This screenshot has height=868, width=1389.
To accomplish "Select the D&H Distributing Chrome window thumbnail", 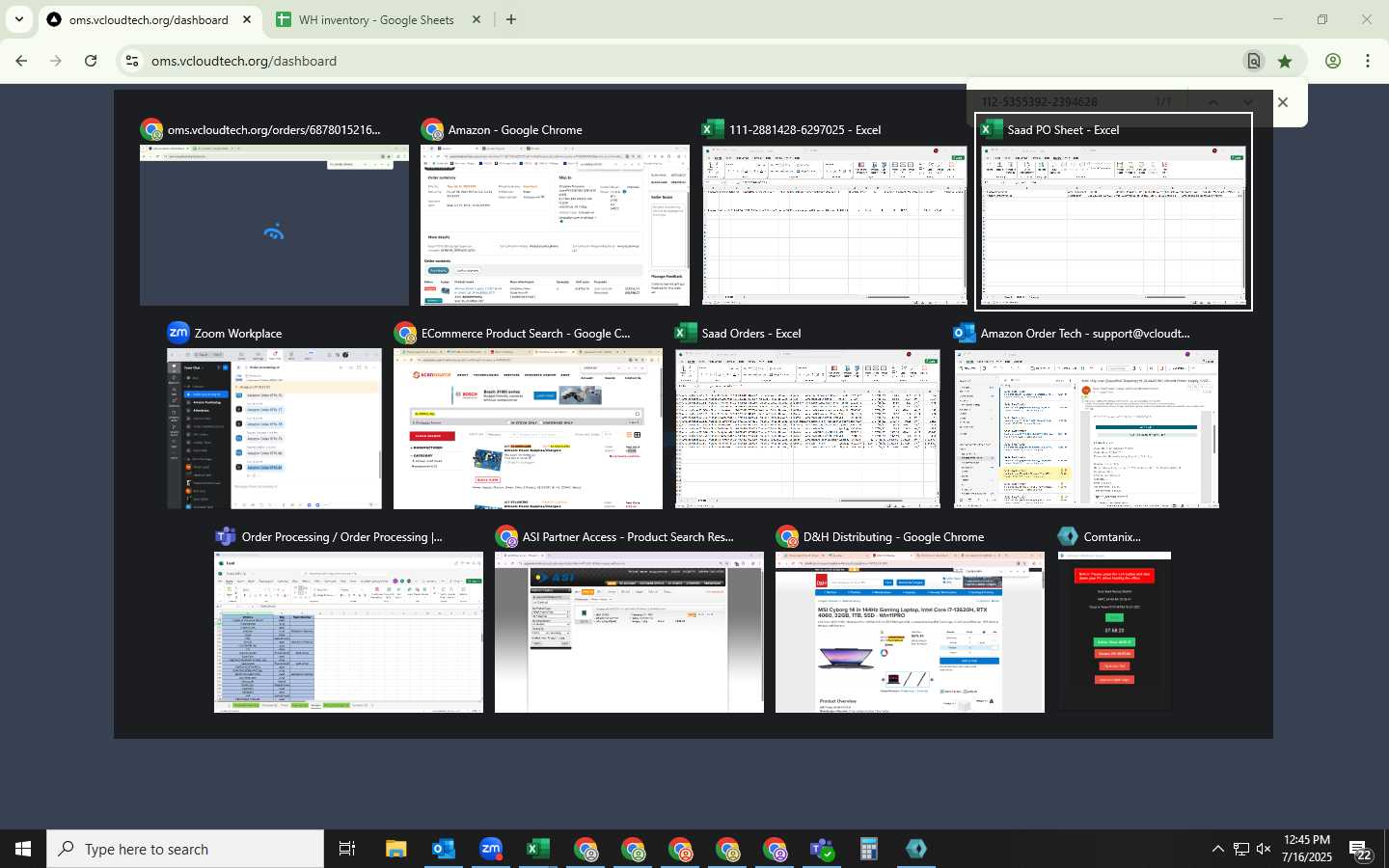I will pos(910,632).
